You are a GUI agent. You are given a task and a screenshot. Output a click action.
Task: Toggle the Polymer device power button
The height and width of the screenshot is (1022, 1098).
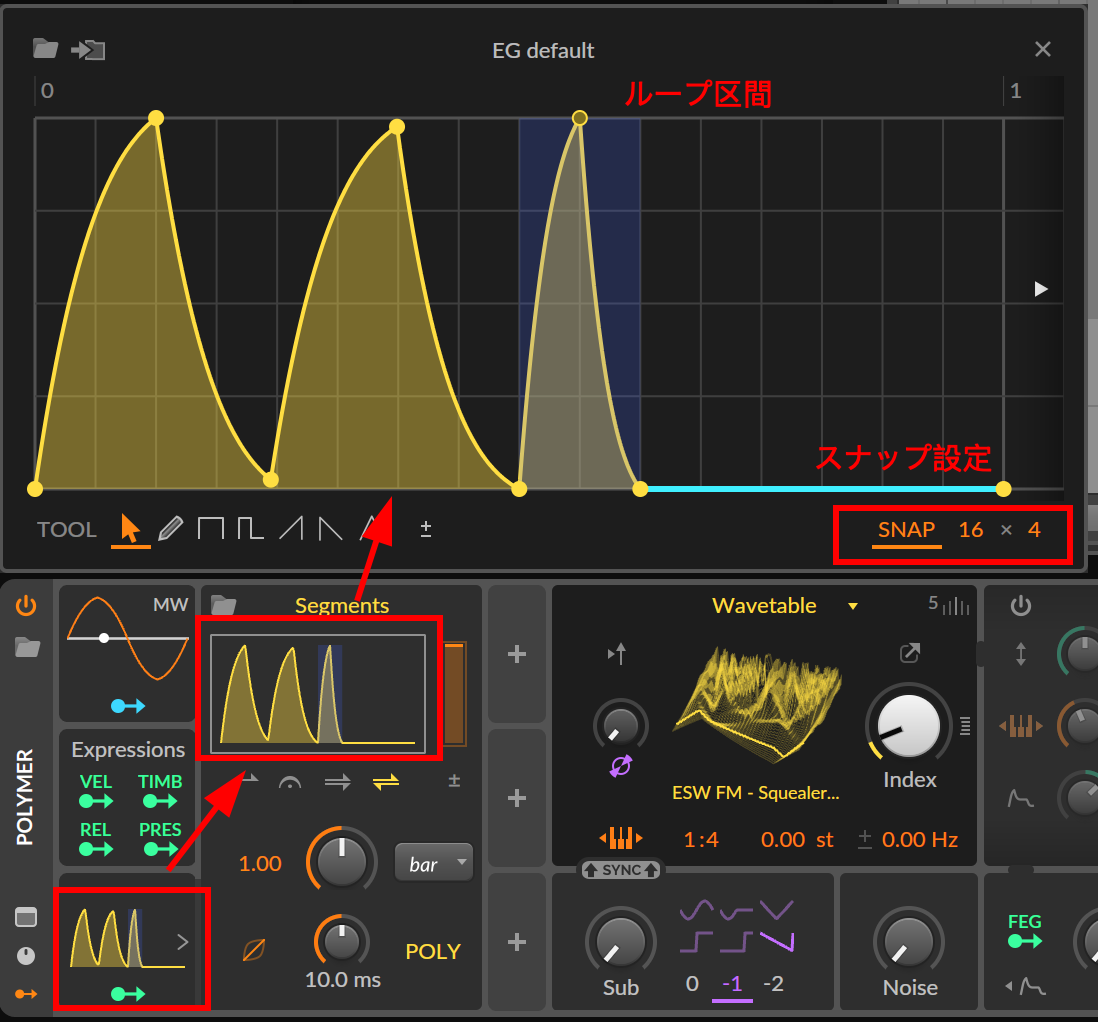(27, 605)
